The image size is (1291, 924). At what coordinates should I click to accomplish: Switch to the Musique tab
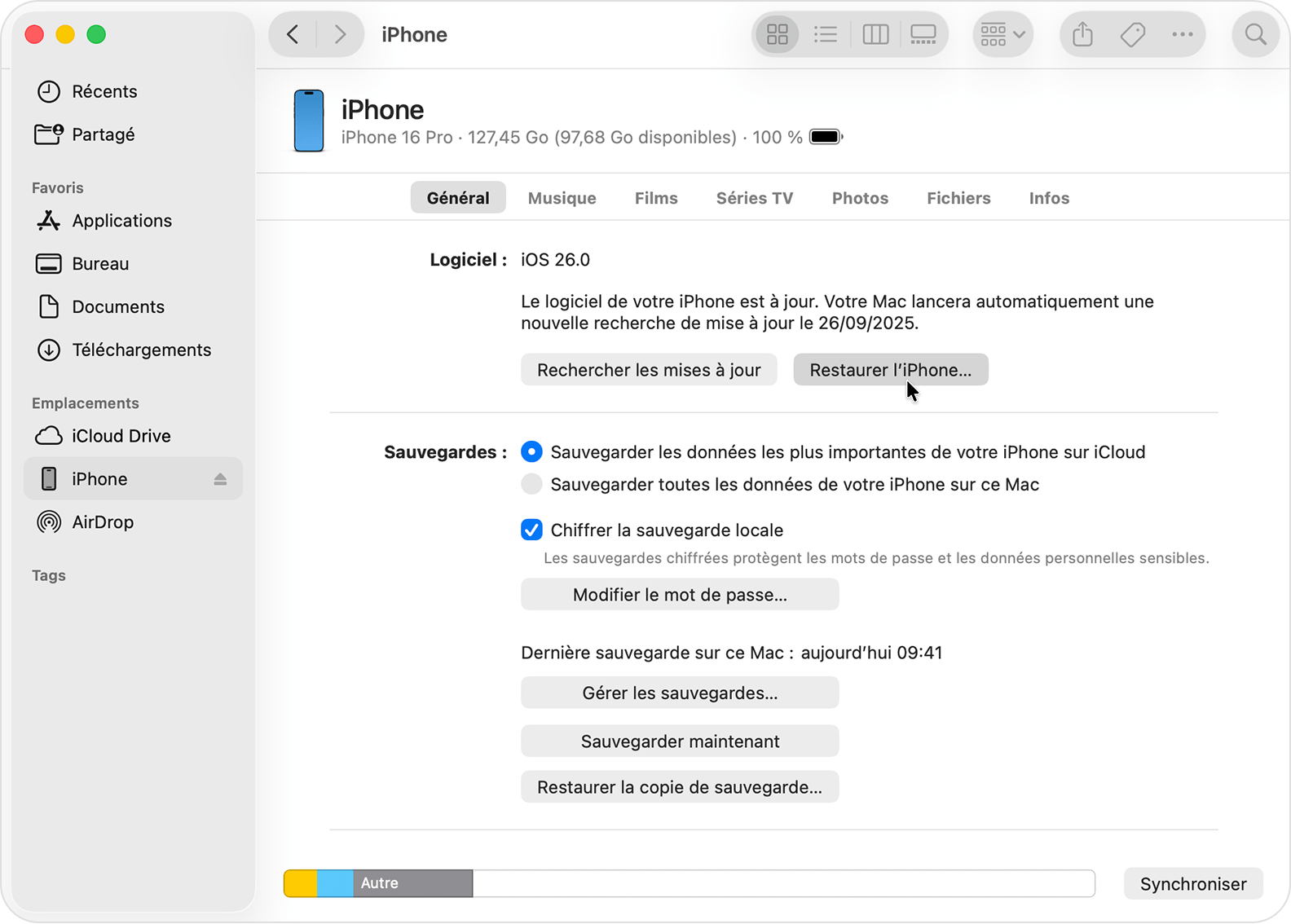[x=562, y=198]
